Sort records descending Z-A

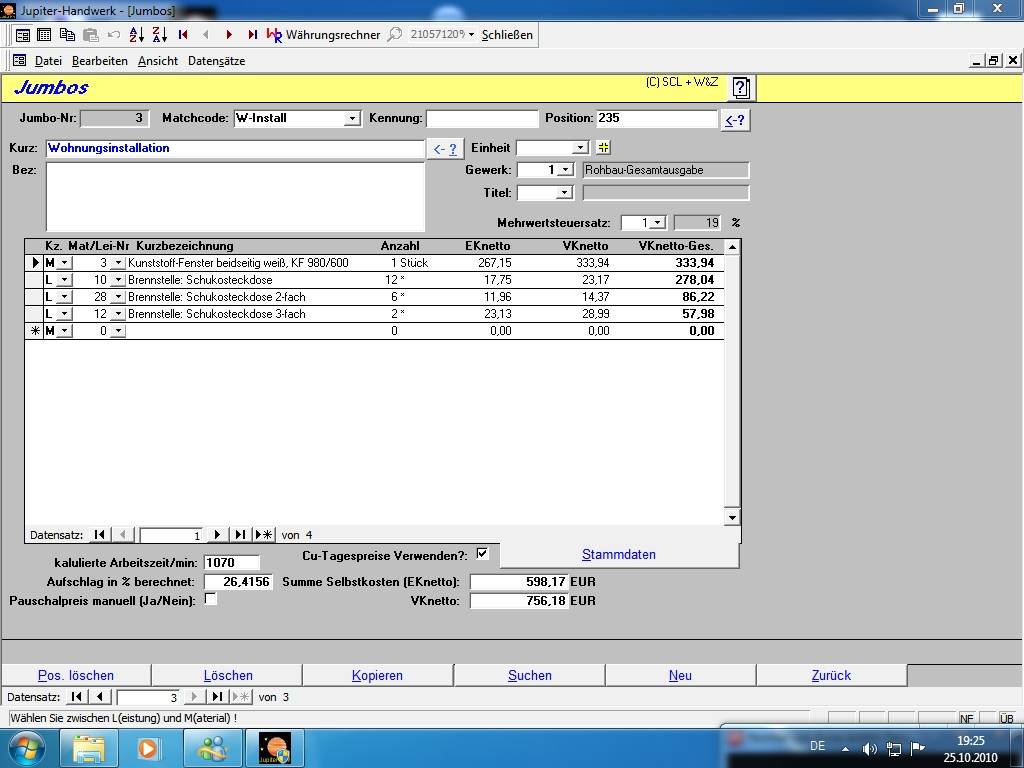click(159, 34)
